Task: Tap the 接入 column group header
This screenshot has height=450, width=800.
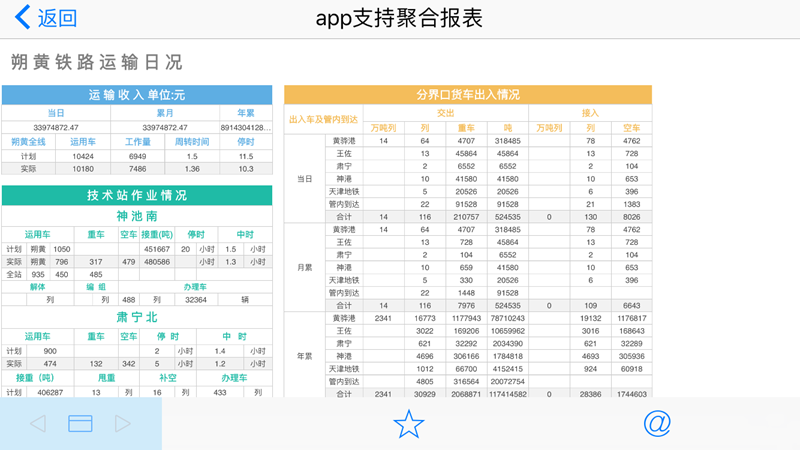Action: (x=590, y=113)
